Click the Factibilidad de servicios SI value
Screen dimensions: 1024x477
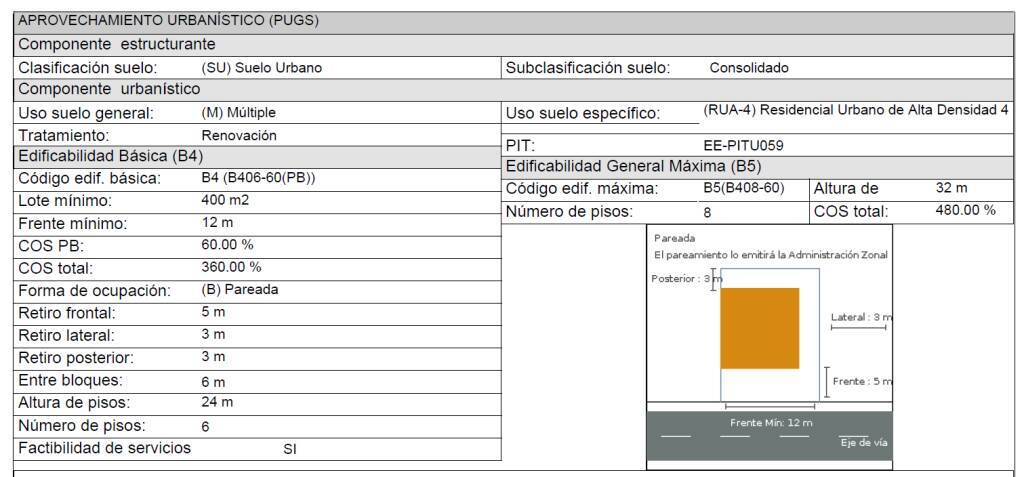[x=290, y=450]
